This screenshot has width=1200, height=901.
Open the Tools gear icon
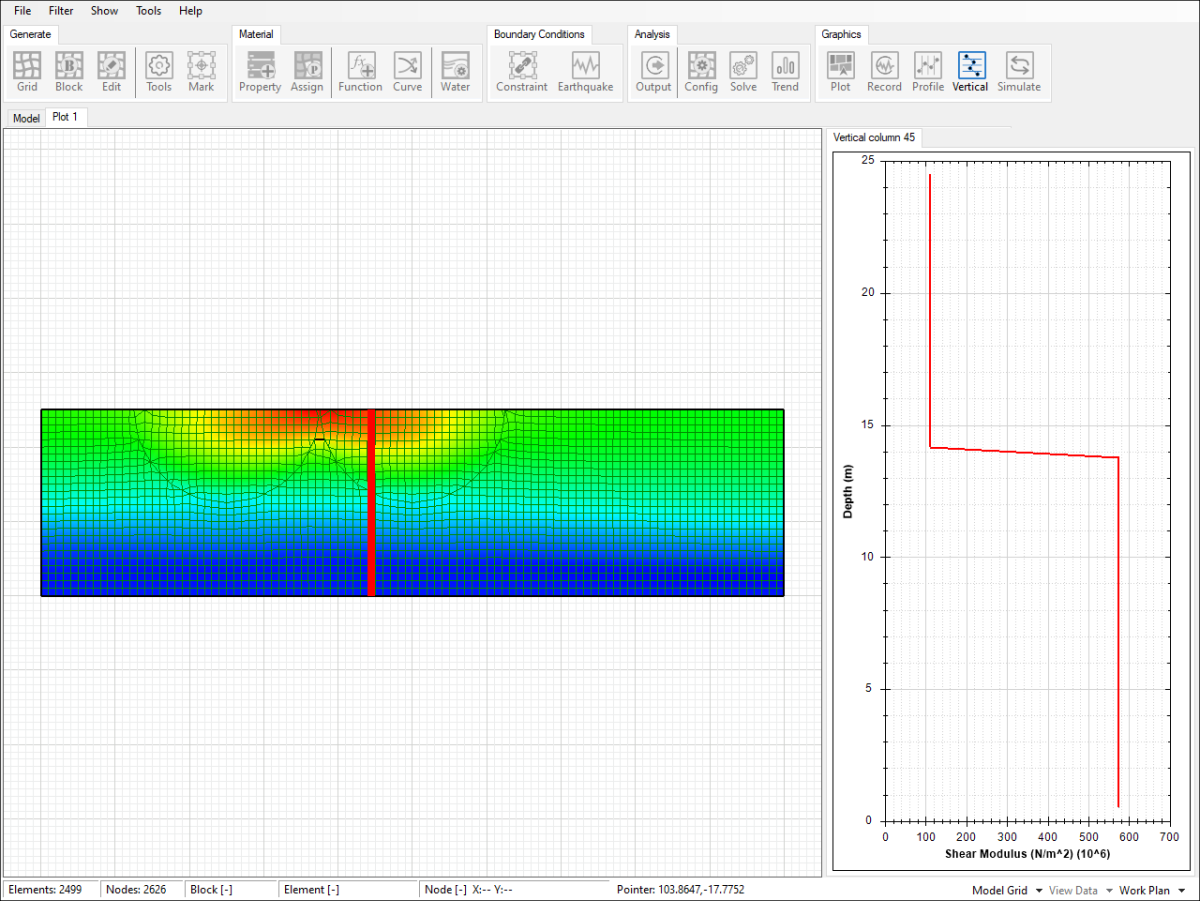point(159,72)
